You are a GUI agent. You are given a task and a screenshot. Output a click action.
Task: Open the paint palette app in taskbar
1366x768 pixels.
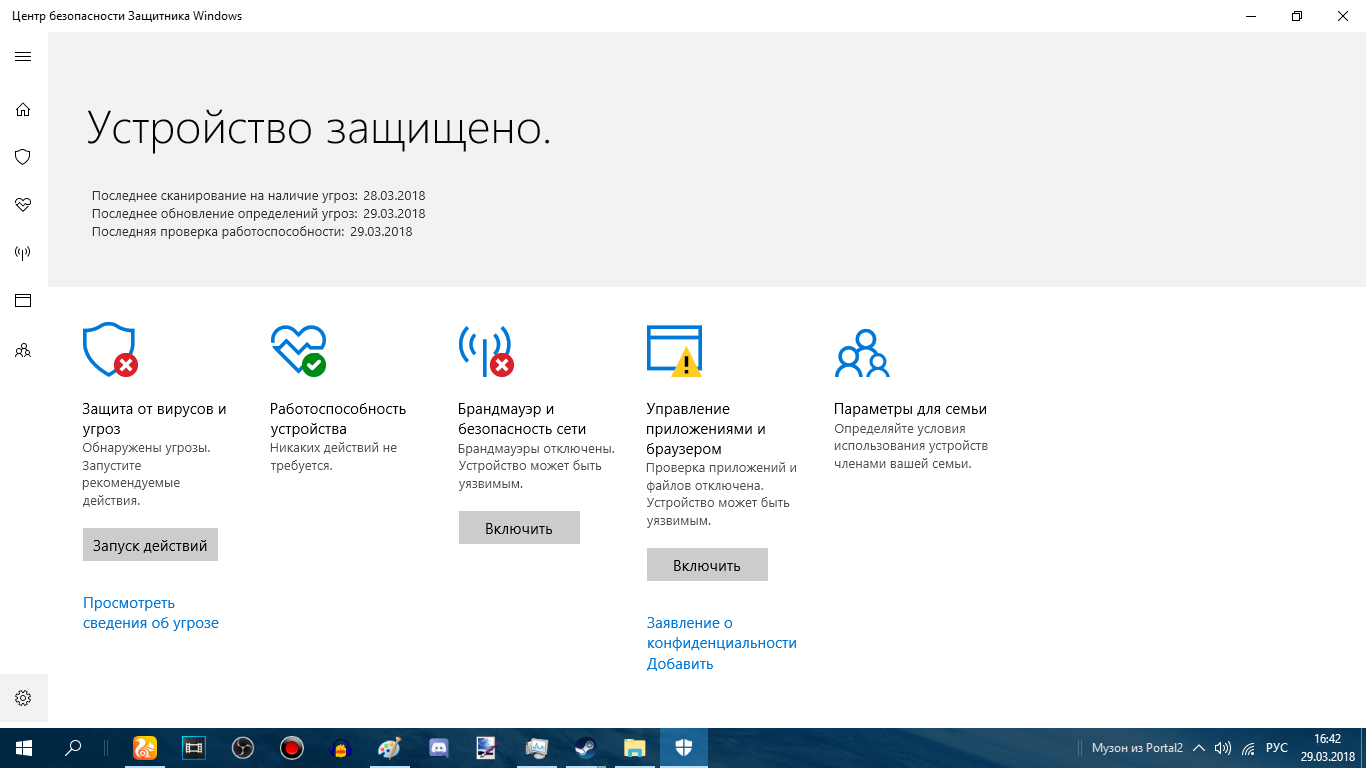click(x=389, y=748)
